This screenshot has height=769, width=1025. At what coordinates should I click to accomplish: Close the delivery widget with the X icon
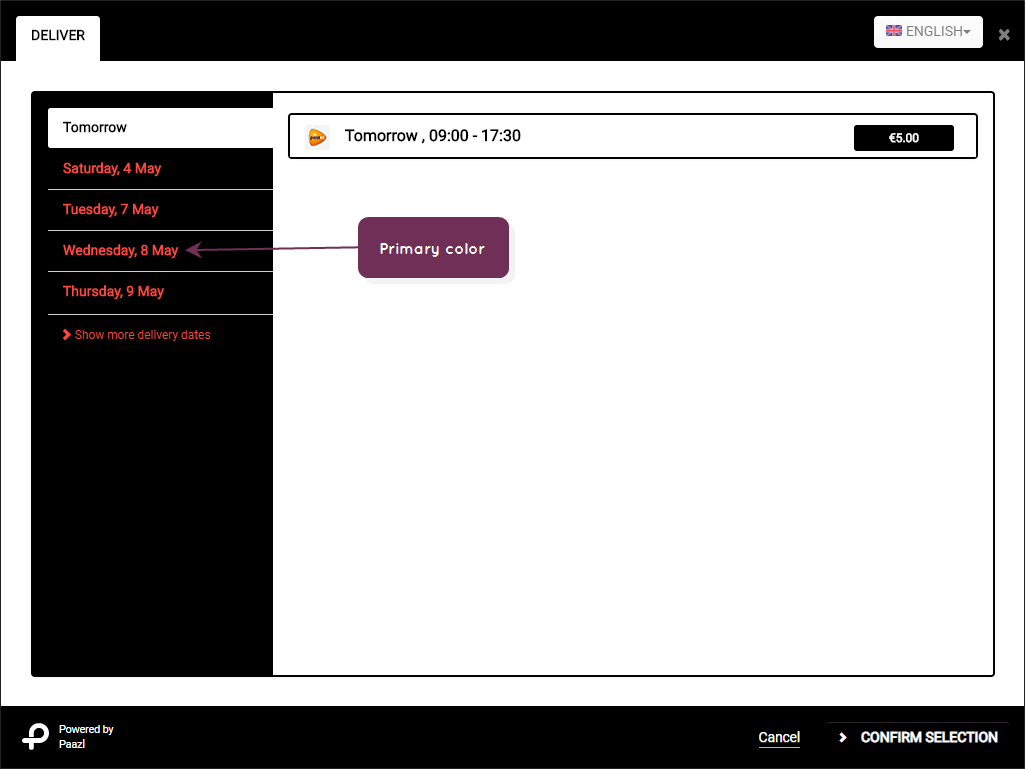[x=1004, y=35]
